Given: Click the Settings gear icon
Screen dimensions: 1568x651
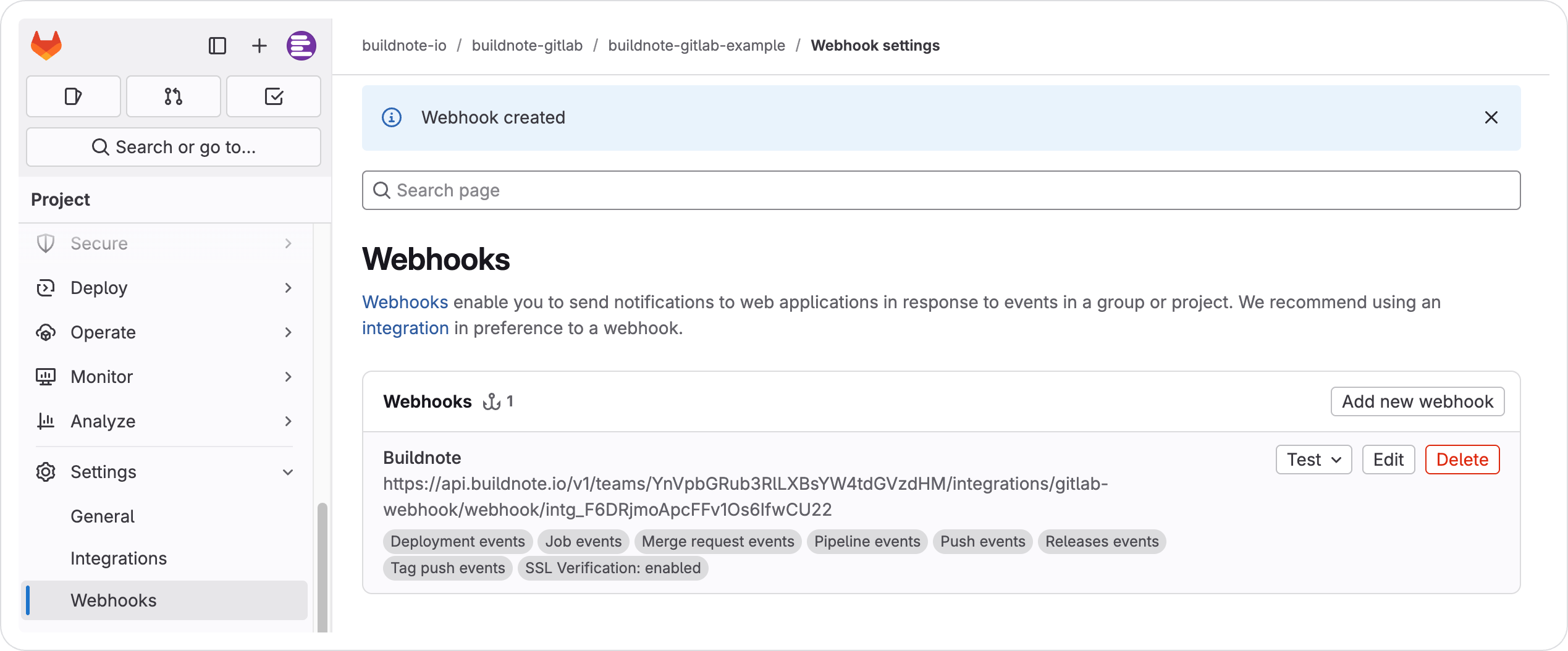Looking at the screenshot, I should pos(46,472).
